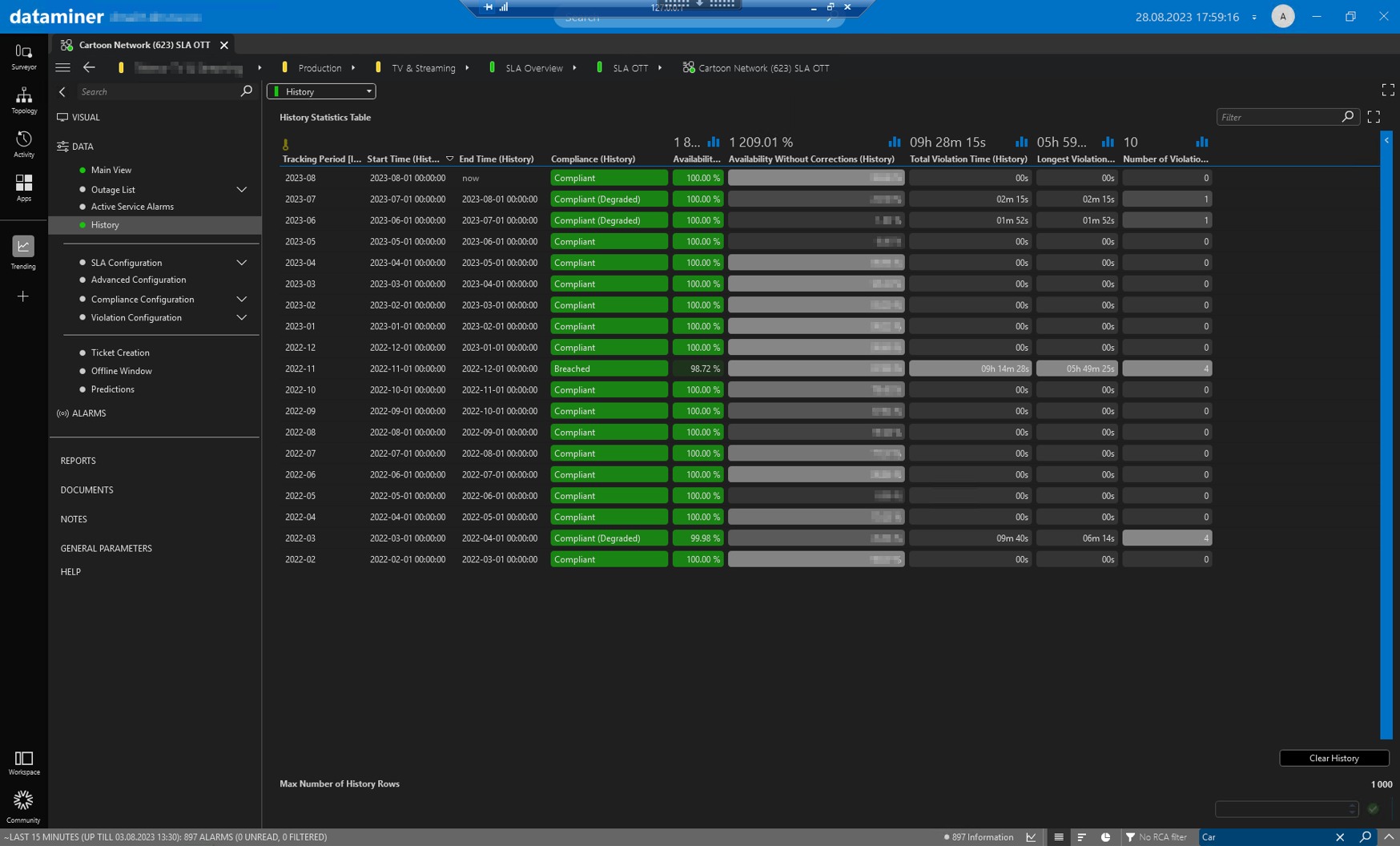Viewport: 1400px width, 846px height.
Task: Open the Trending sidebar panel
Action: [23, 252]
